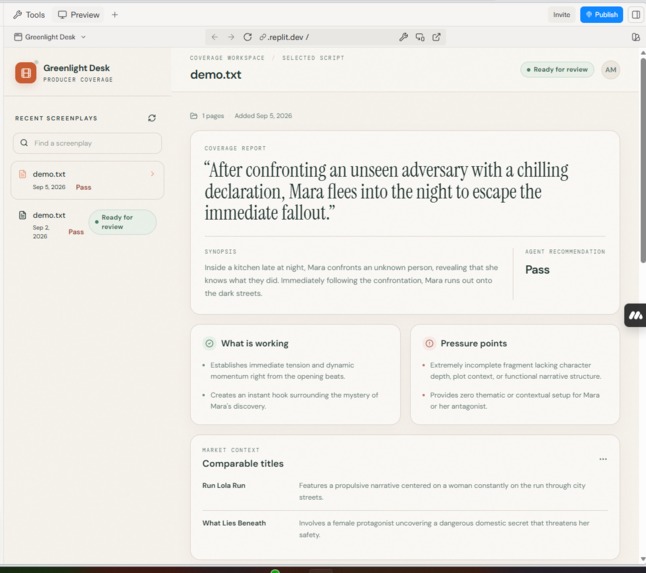Click Added Sep 5, 2026 text
Viewport: 646px width, 573px height.
pyautogui.click(x=263, y=116)
